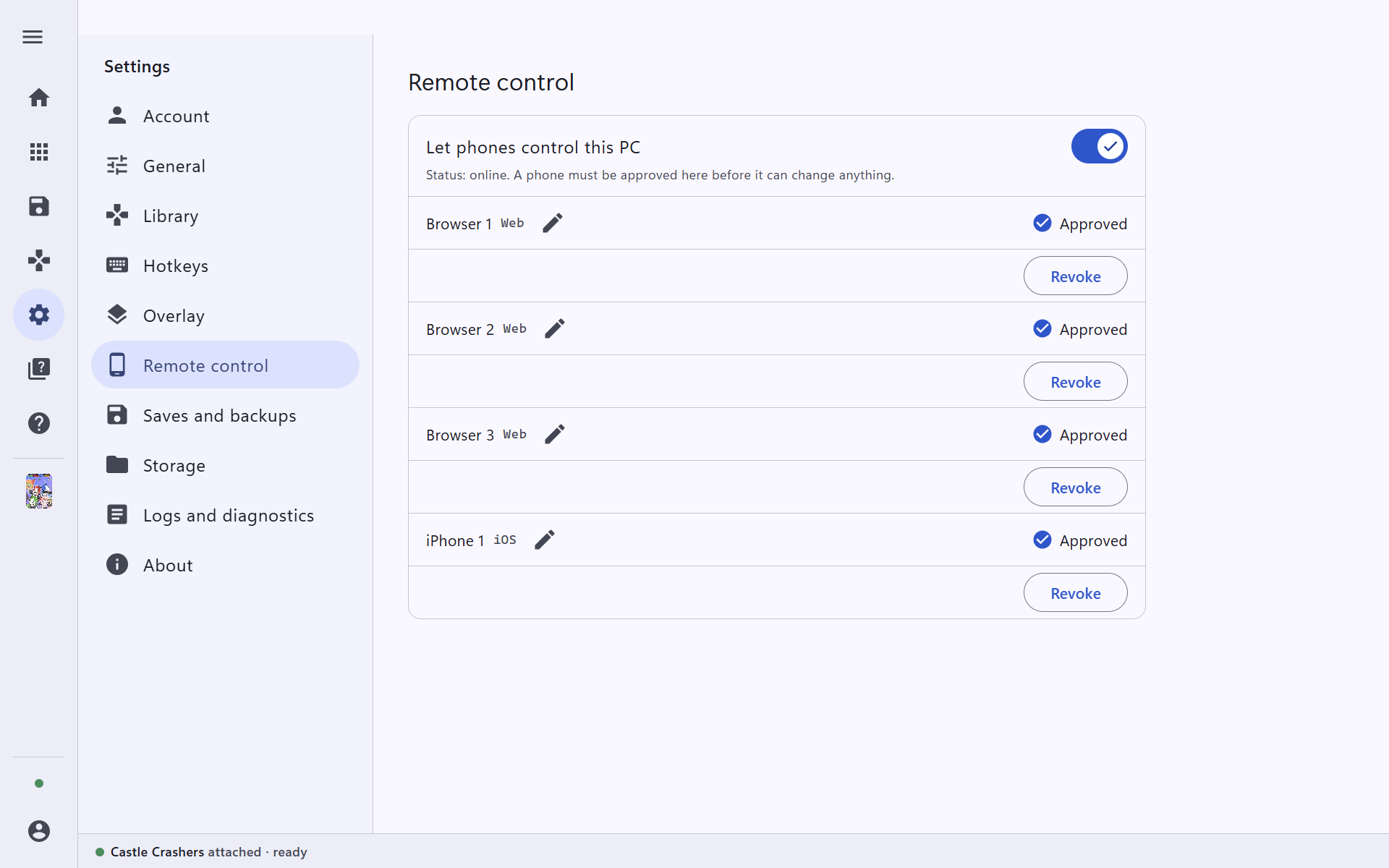Click Browser 1 Approved status
1389x868 pixels.
pyautogui.click(x=1080, y=224)
